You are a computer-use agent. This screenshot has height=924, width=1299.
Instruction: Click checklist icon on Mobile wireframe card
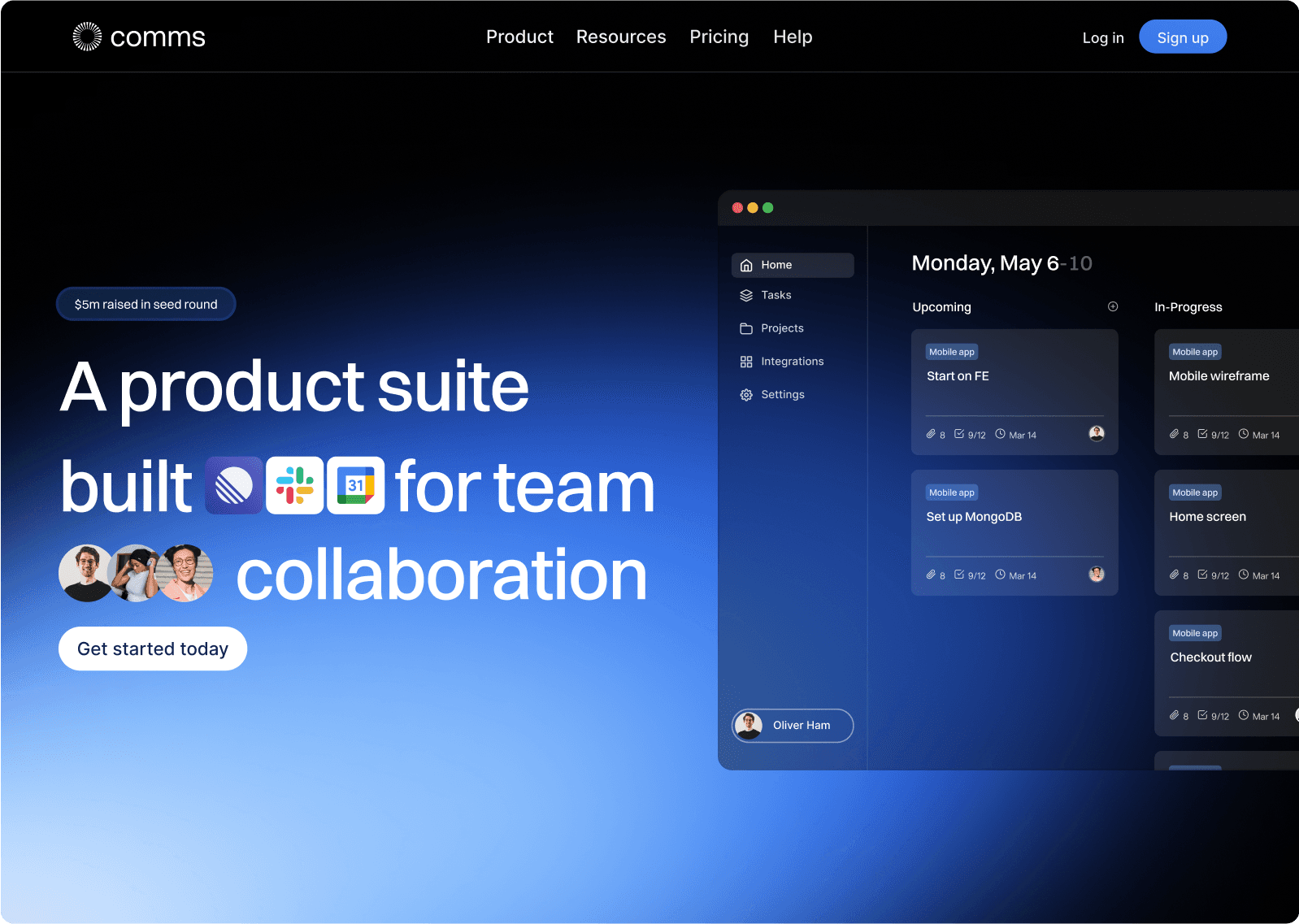[x=1202, y=434]
